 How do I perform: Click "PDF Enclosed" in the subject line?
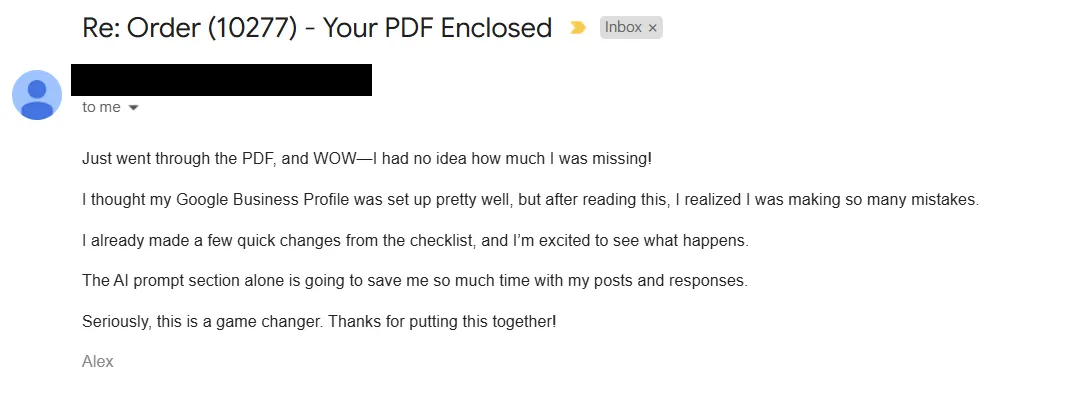click(x=463, y=28)
